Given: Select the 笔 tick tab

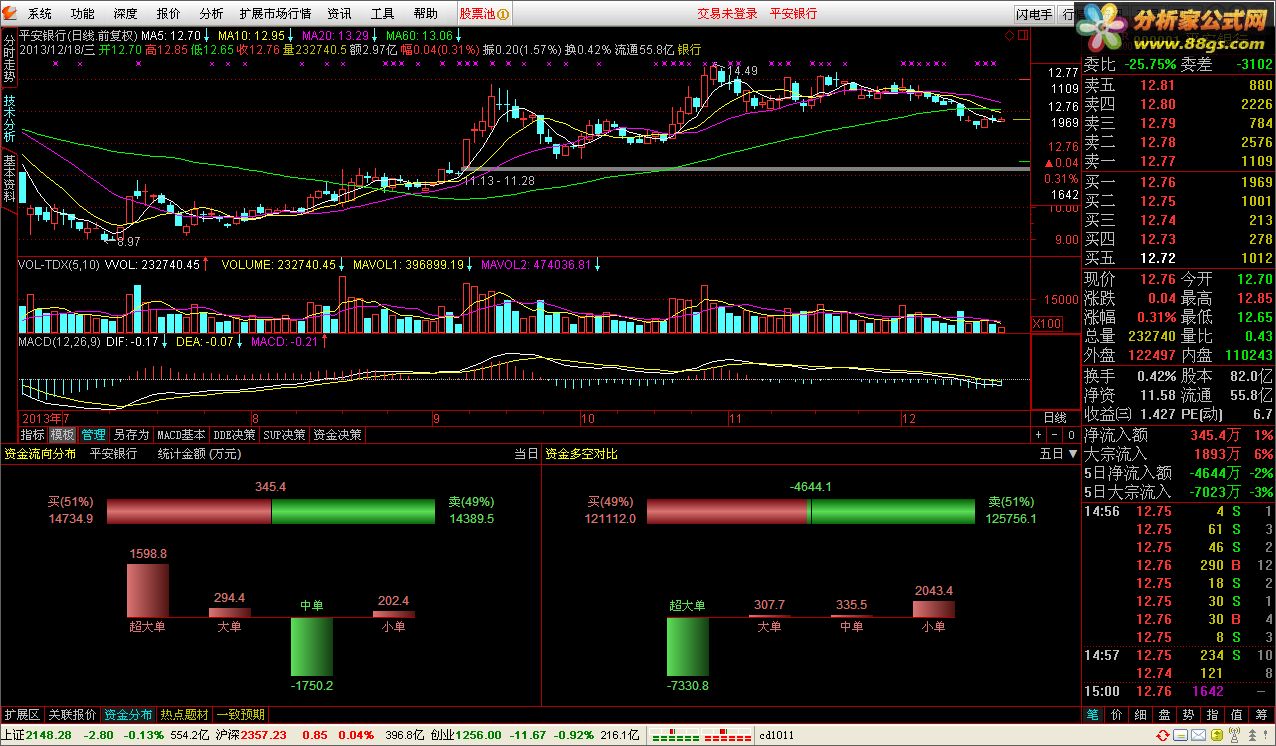Looking at the screenshot, I should tap(1093, 715).
